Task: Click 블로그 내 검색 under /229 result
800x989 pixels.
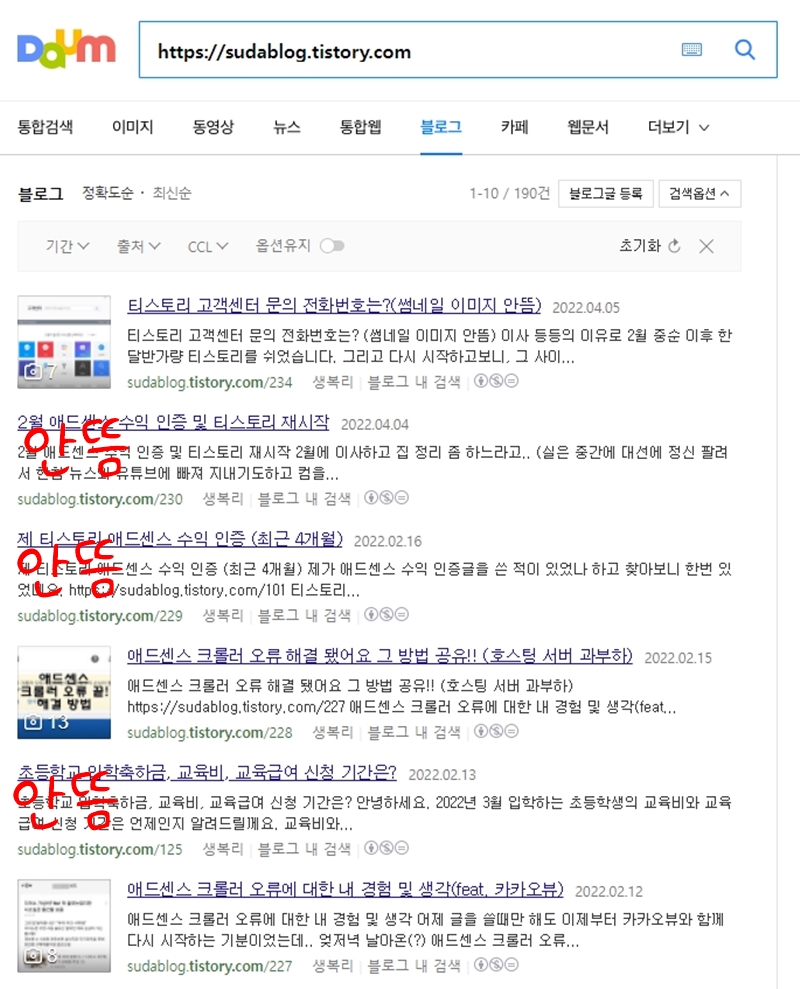Action: tap(304, 615)
